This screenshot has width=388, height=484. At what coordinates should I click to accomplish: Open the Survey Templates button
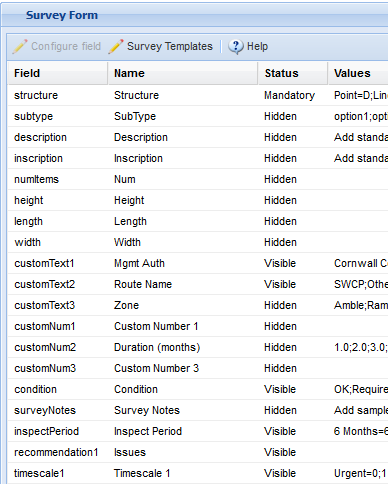click(160, 46)
